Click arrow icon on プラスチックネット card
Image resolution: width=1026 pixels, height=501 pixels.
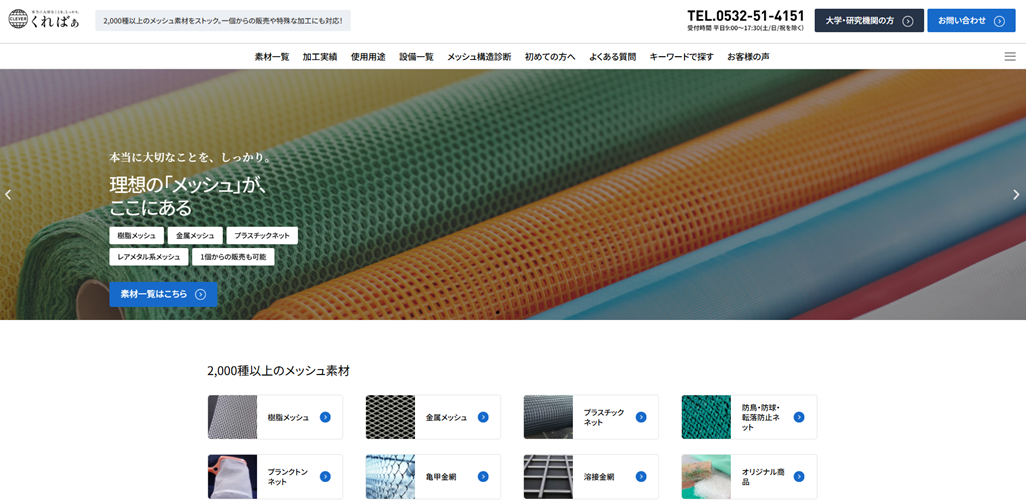click(641, 417)
